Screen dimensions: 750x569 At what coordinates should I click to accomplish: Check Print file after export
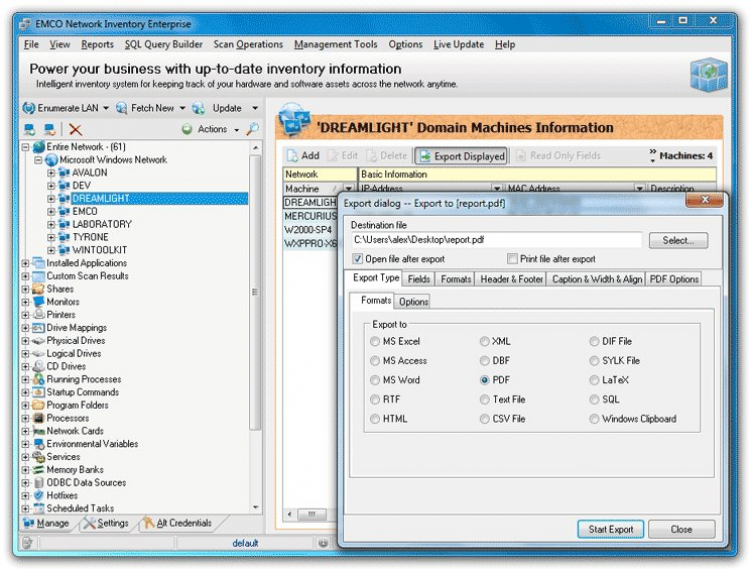pyautogui.click(x=512, y=259)
